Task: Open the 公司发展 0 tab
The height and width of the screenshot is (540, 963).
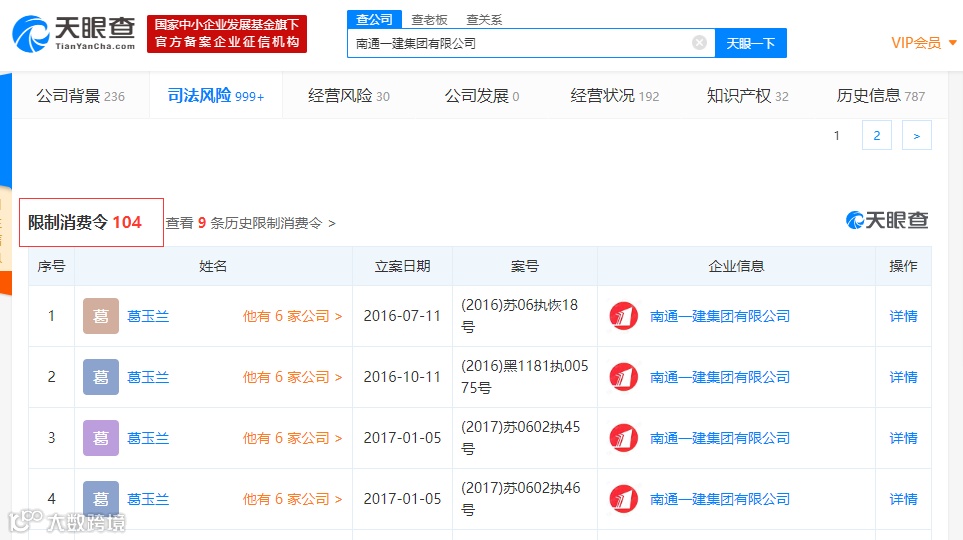Action: [482, 96]
